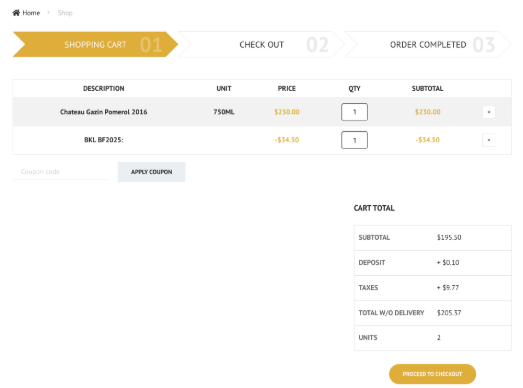Click the UNITS label in cart total
Image resolution: width=523 pixels, height=388 pixels.
(x=368, y=338)
